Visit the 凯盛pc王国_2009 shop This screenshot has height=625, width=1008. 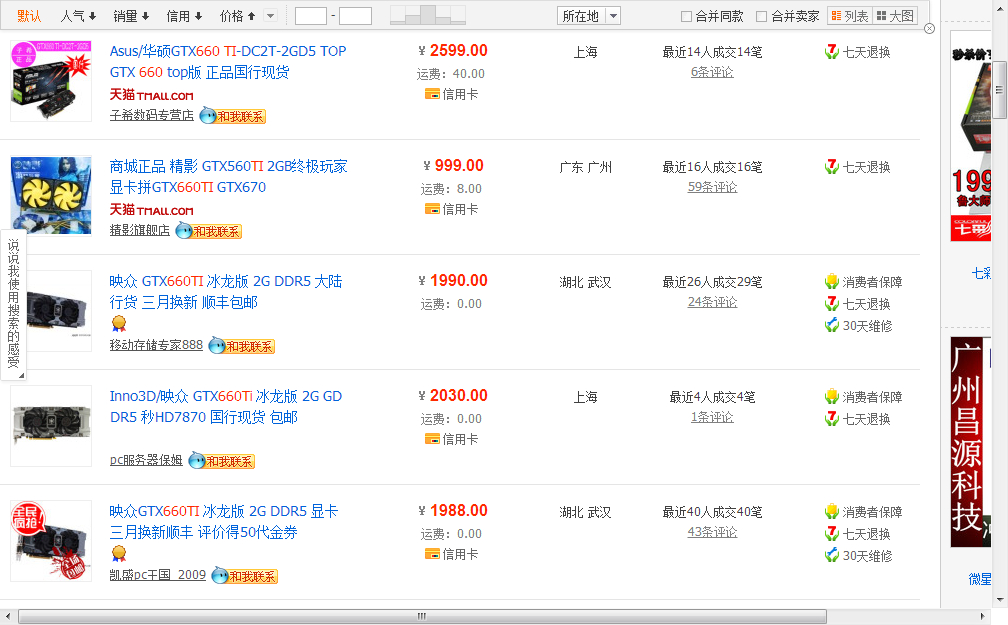(x=158, y=575)
